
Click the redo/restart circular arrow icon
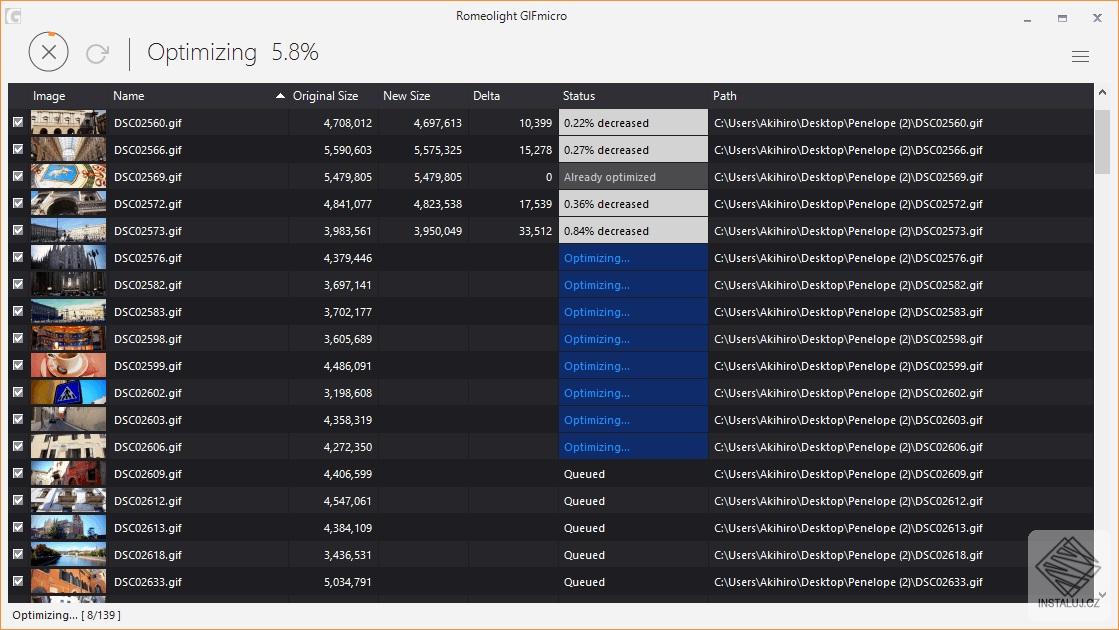97,53
